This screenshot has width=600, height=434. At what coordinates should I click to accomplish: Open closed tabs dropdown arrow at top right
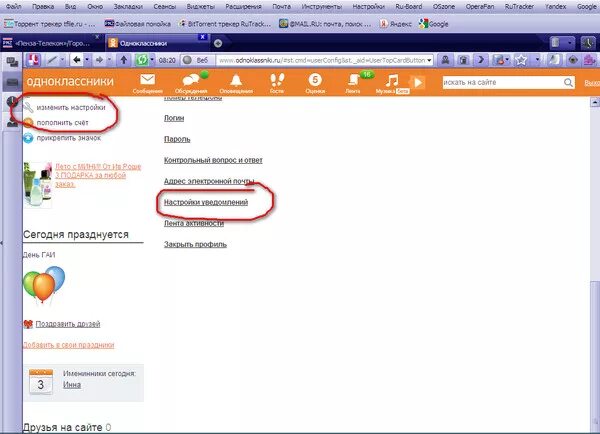tap(570, 42)
